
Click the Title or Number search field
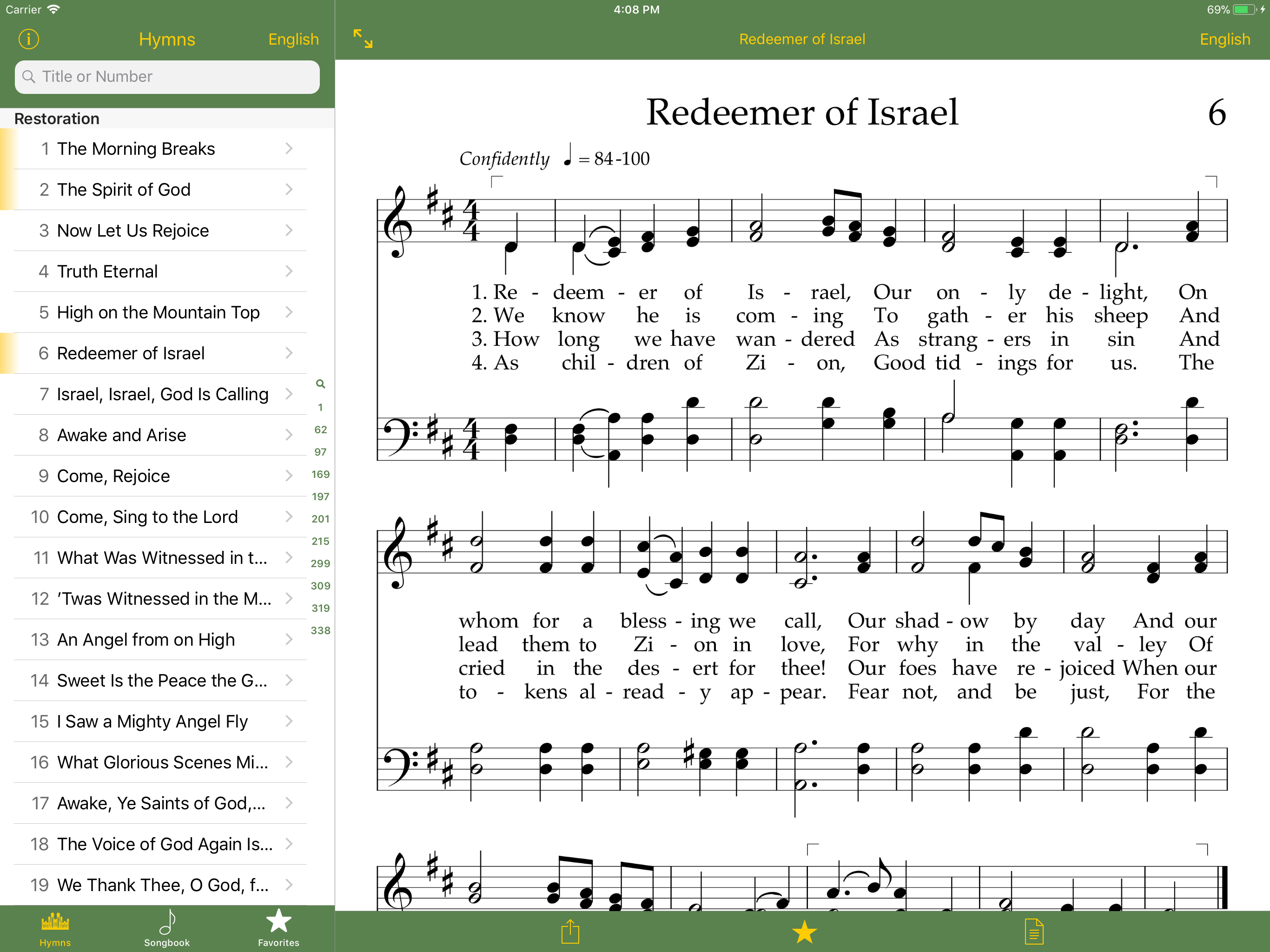172,76
